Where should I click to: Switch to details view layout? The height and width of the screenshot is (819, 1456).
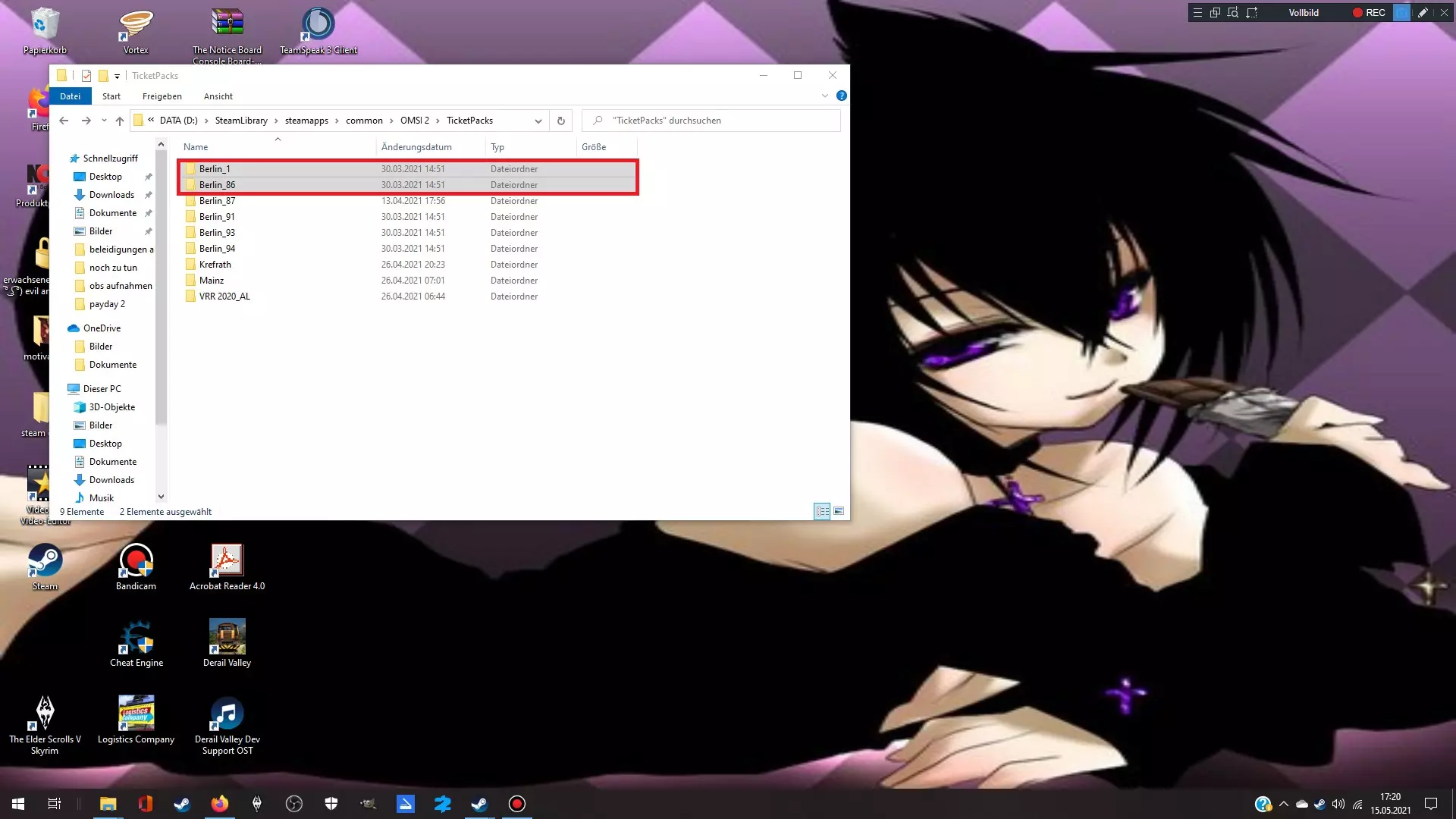(x=822, y=511)
